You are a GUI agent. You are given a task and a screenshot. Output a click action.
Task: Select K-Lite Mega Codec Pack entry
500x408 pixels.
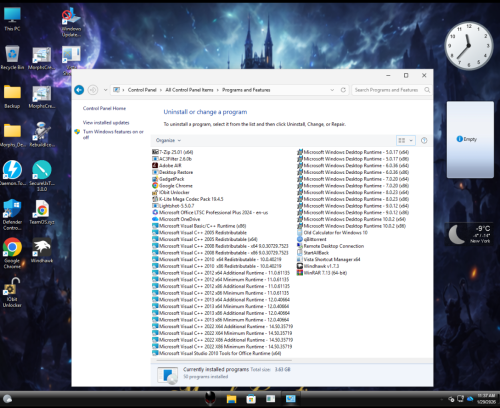[x=188, y=199]
